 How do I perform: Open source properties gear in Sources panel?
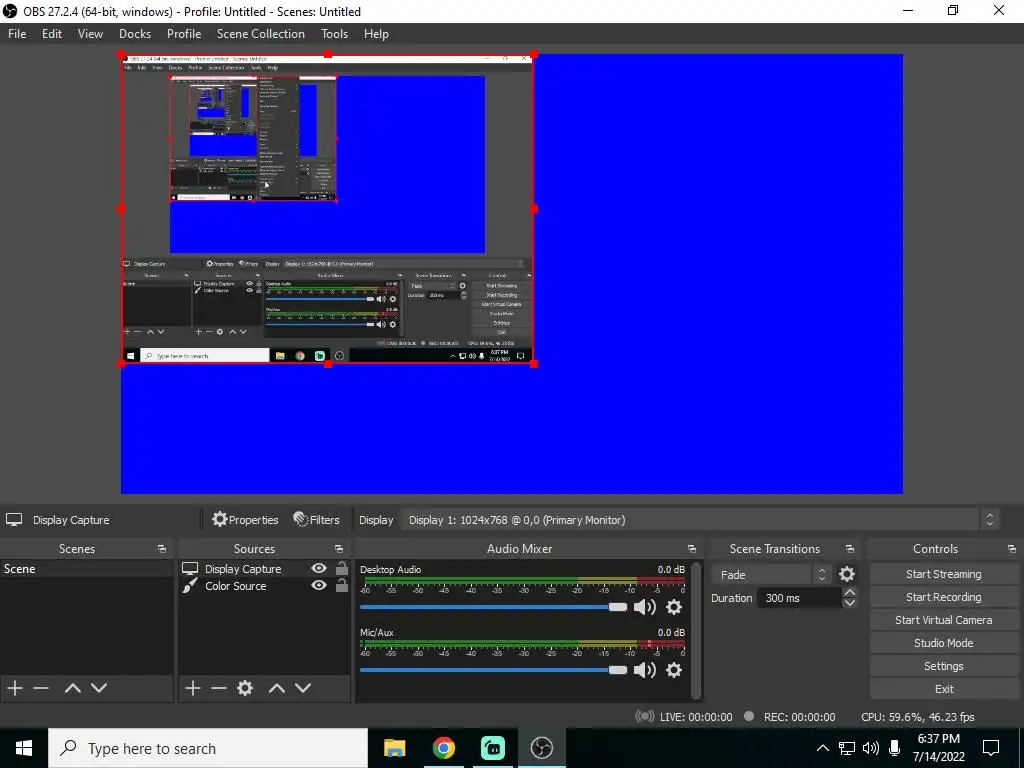245,688
